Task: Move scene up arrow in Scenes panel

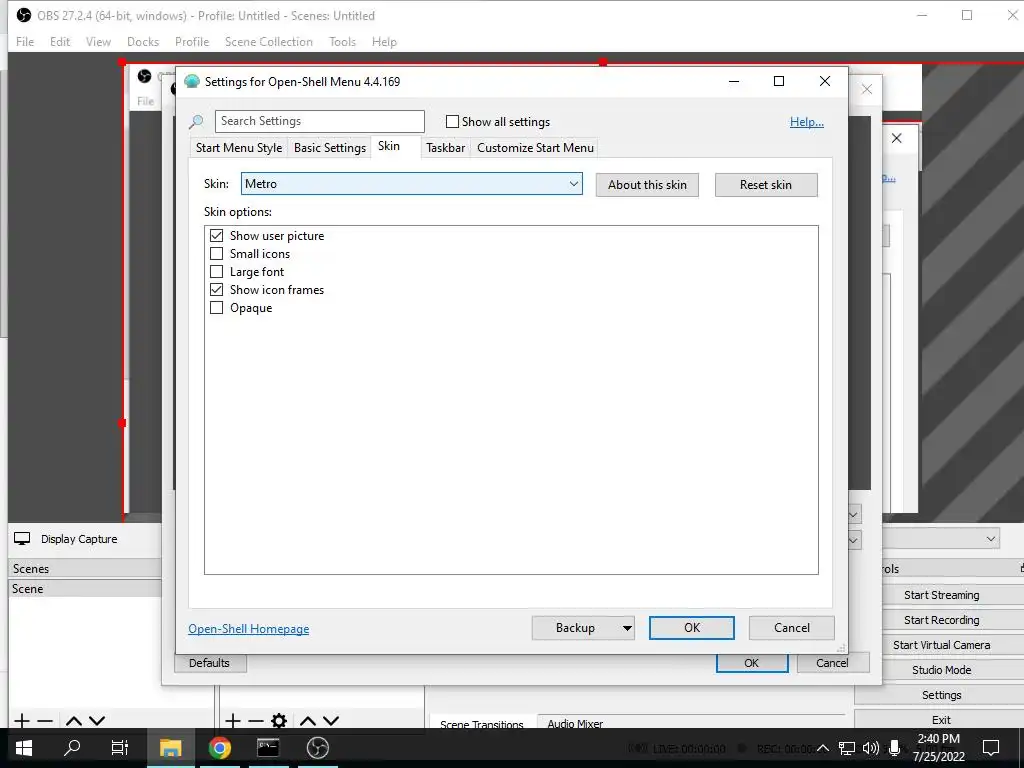Action: click(x=74, y=721)
